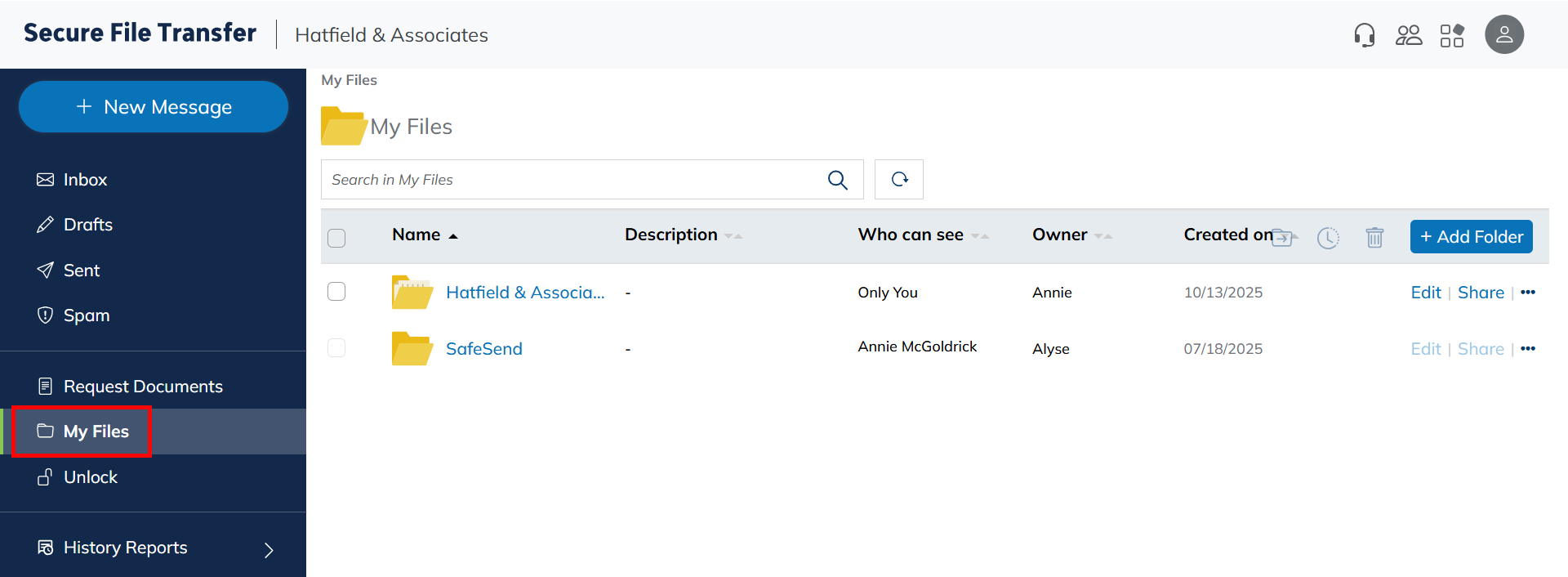Check the SafeSend folder checkbox
Screen dimensions: 1568x577
click(x=336, y=348)
